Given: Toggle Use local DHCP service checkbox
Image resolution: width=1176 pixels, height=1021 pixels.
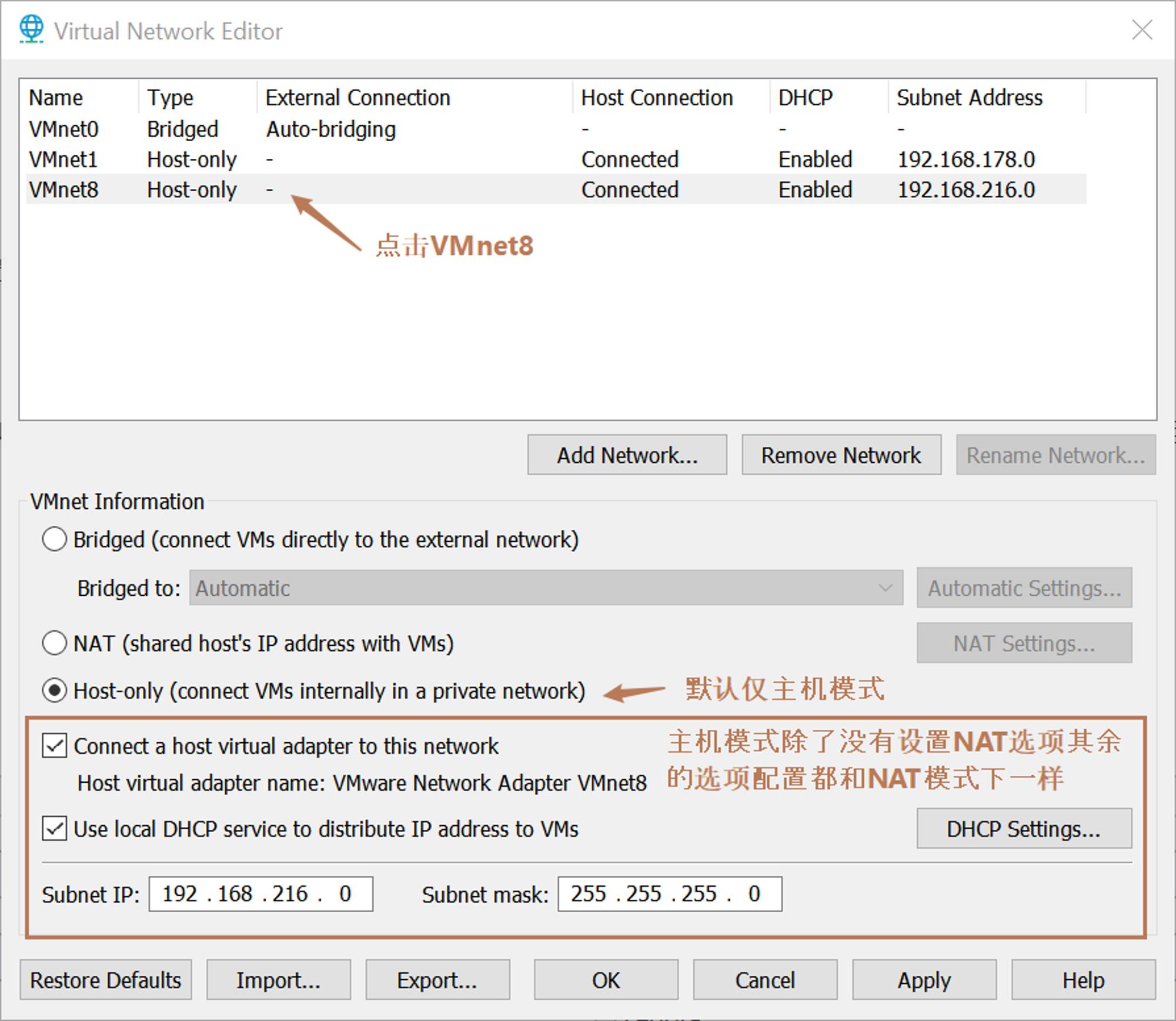Looking at the screenshot, I should (x=54, y=829).
